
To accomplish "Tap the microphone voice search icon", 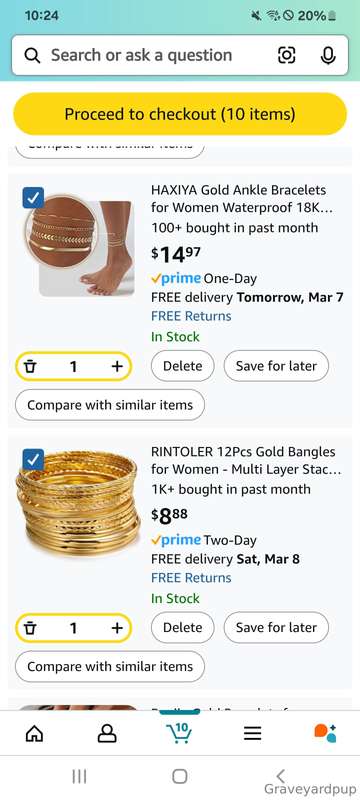I will [328, 55].
